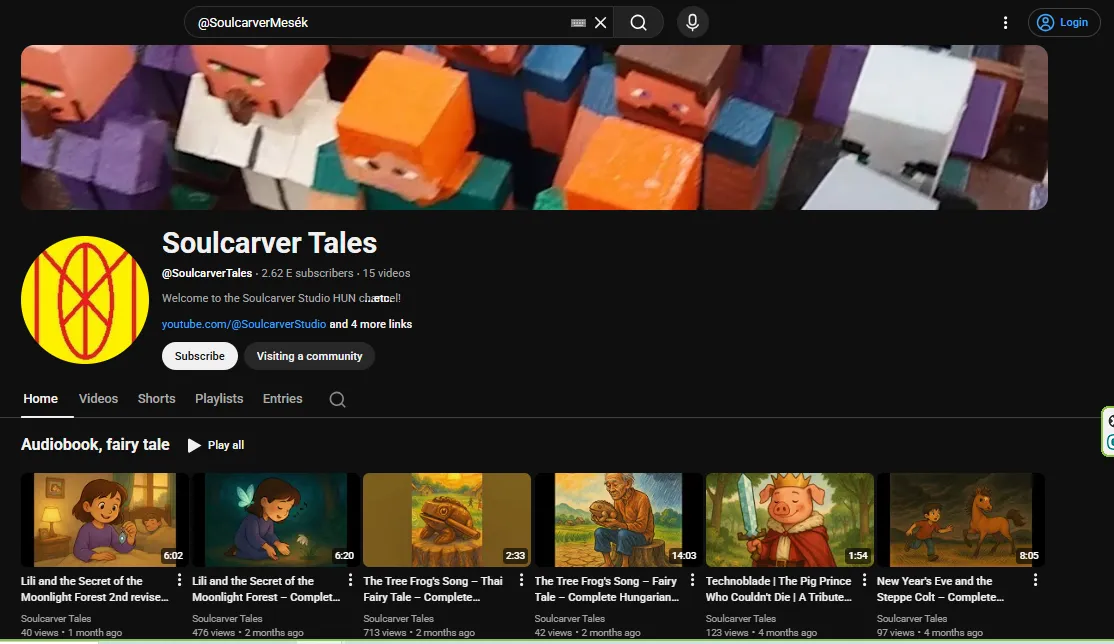1114x644 pixels.
Task: Expand the channel description text
Action: (381, 298)
